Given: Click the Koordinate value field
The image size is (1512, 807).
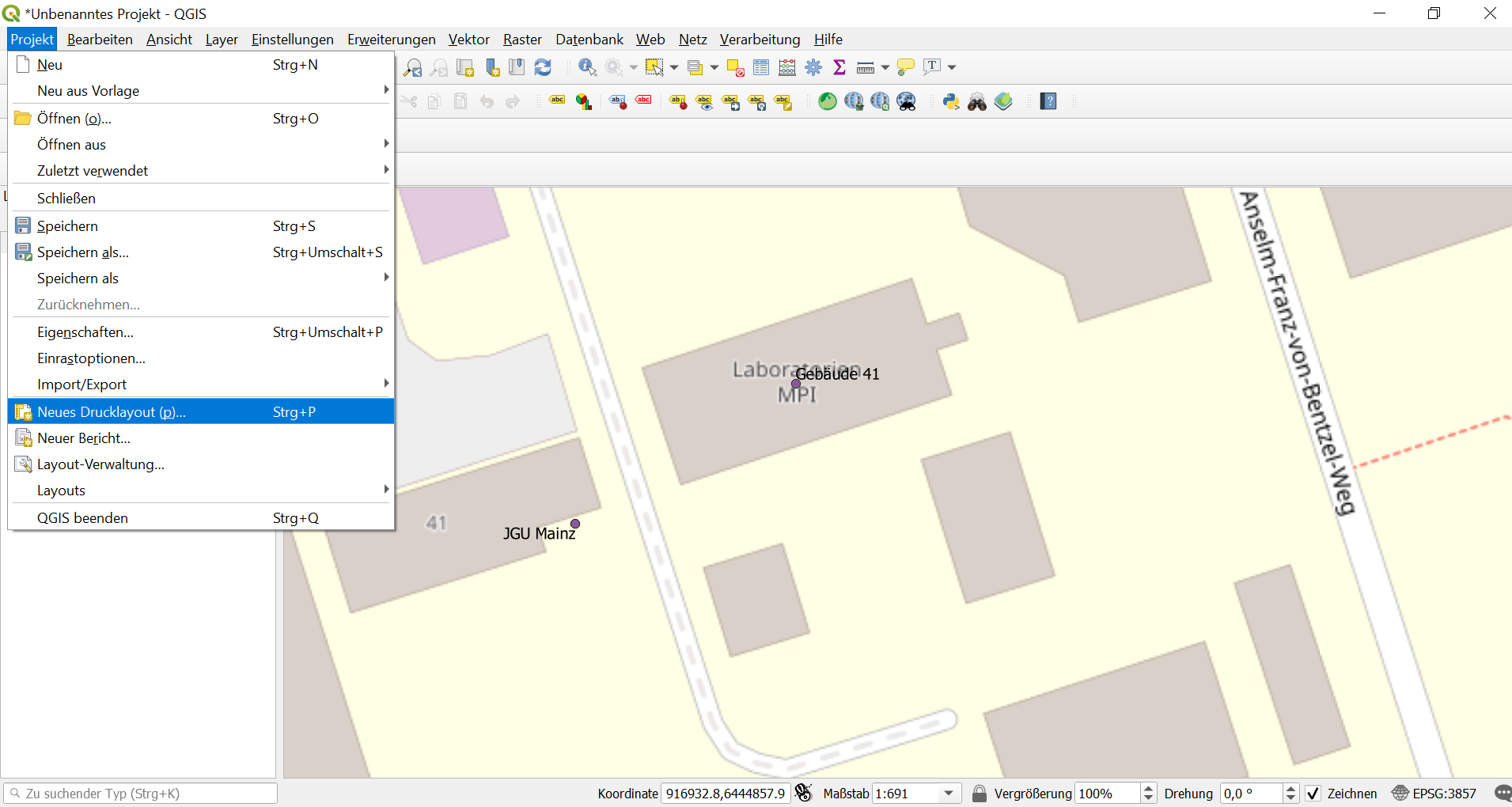Looking at the screenshot, I should point(726,794).
